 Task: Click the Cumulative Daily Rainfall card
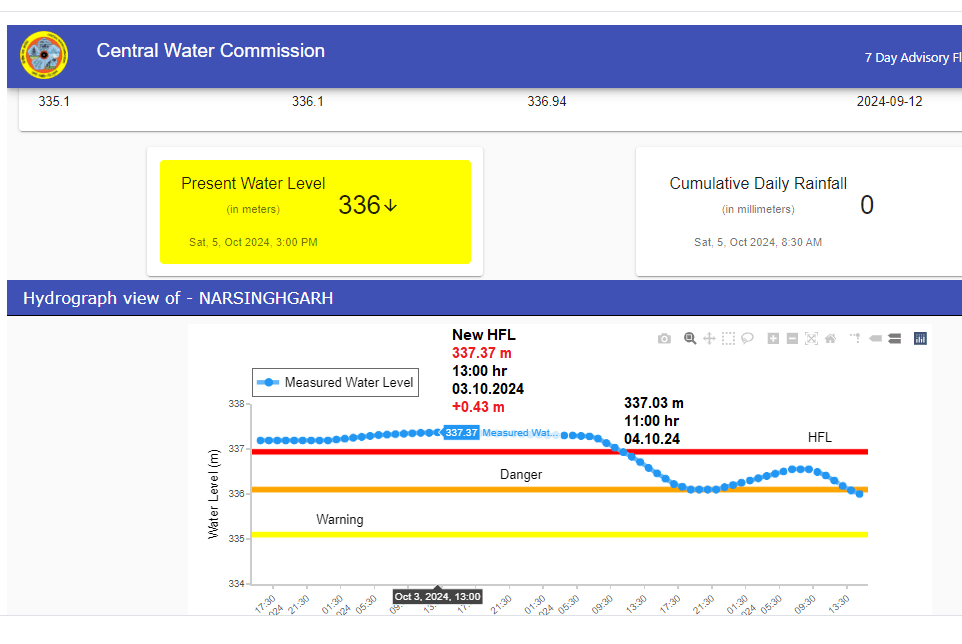(x=790, y=212)
